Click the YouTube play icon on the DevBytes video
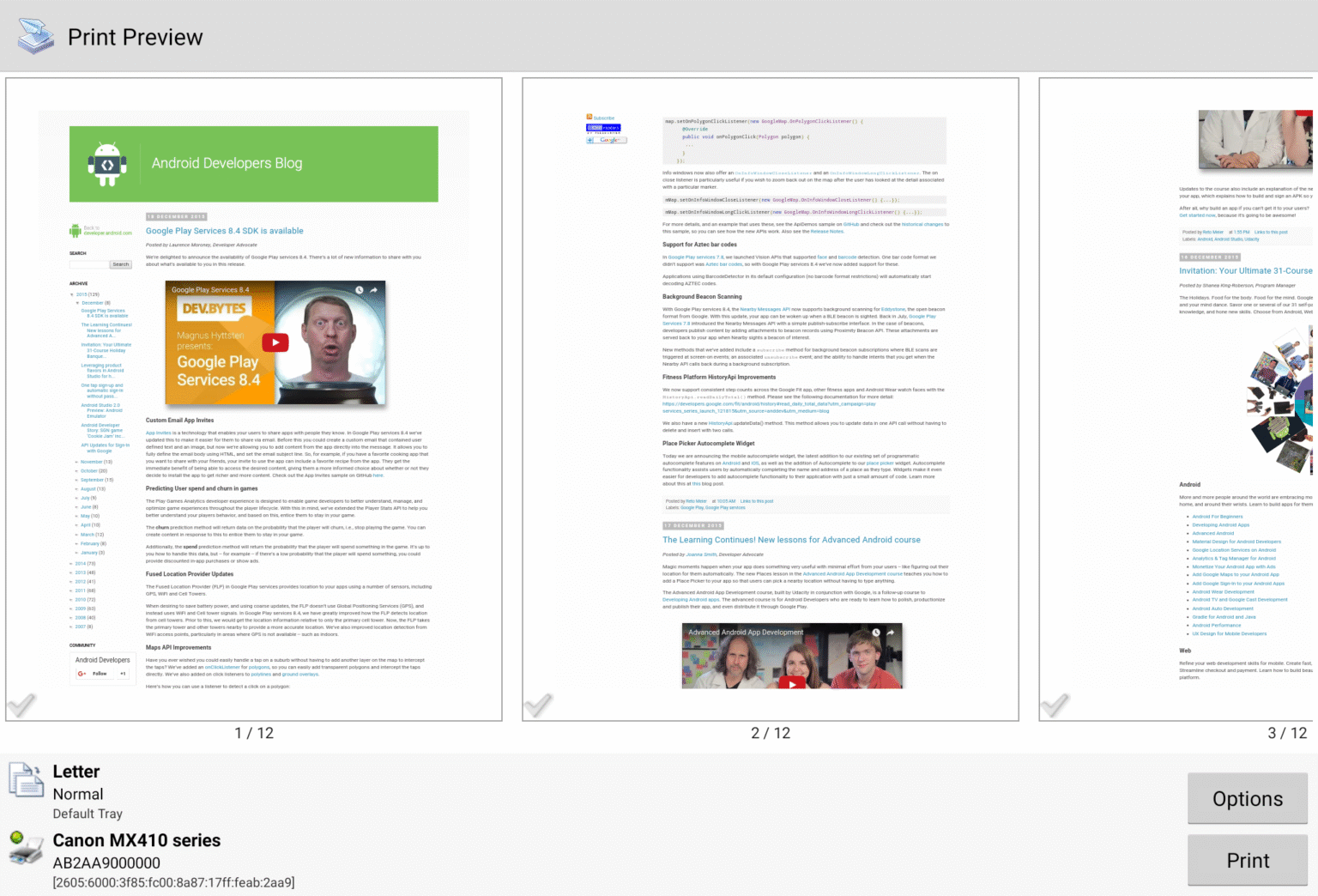 click(274, 342)
